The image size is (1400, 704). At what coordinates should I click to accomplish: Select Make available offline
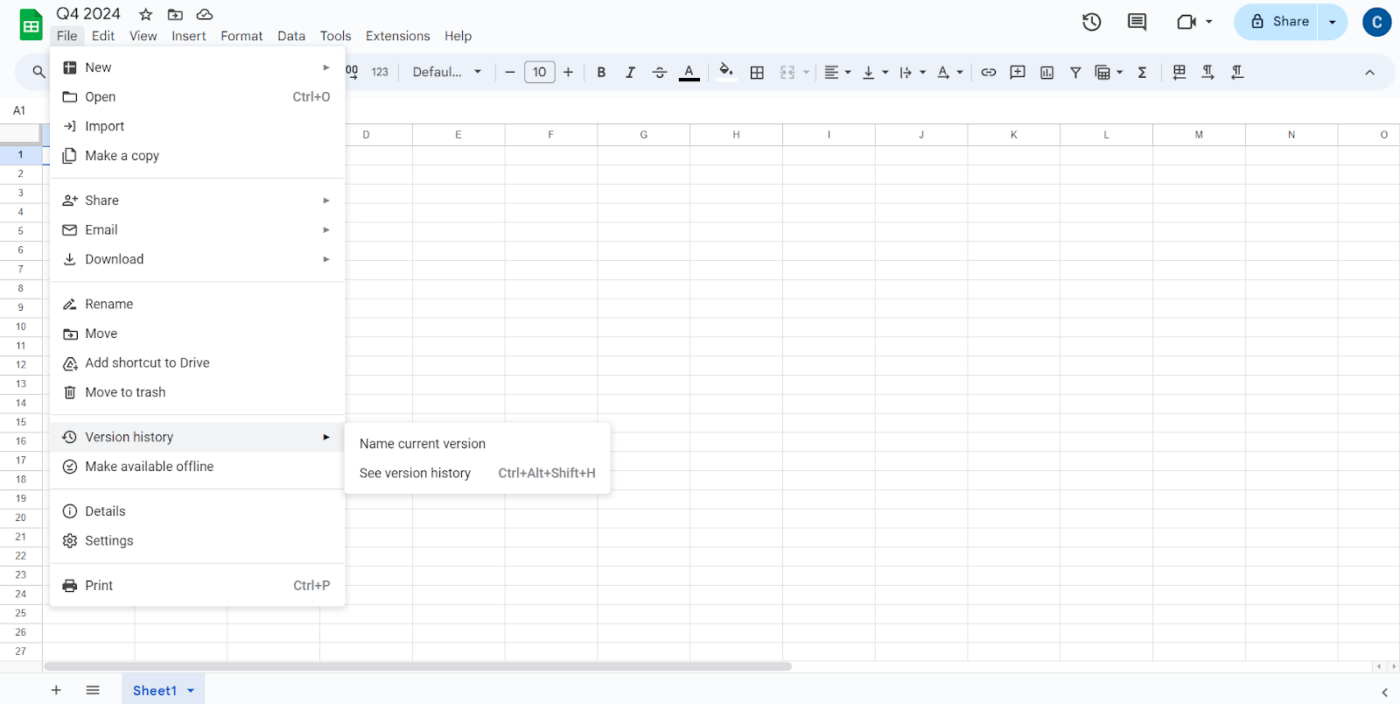pyautogui.click(x=197, y=466)
